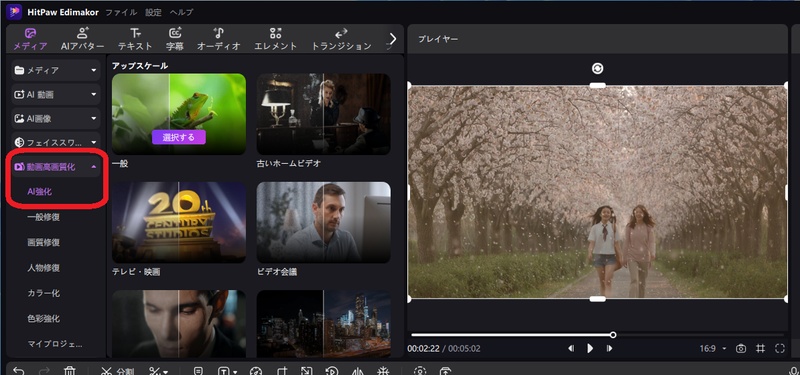This screenshot has width=800, height=375.
Task: Select the 画質修復 sidebar item
Action: tap(43, 242)
